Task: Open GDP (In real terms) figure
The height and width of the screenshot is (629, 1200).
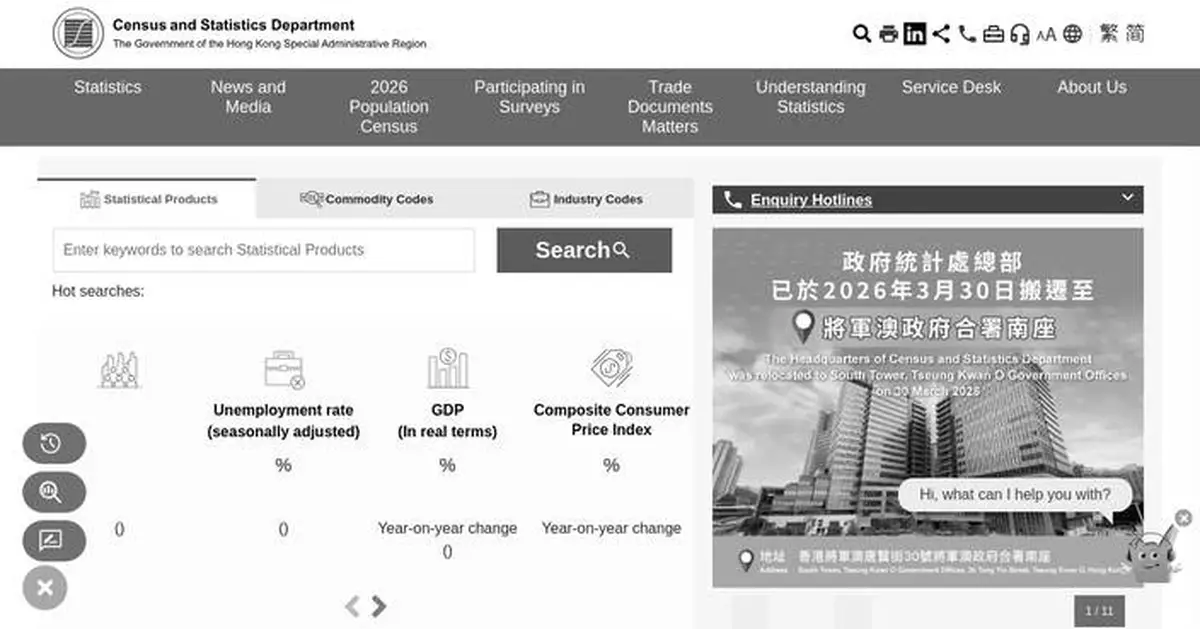Action: click(x=447, y=420)
